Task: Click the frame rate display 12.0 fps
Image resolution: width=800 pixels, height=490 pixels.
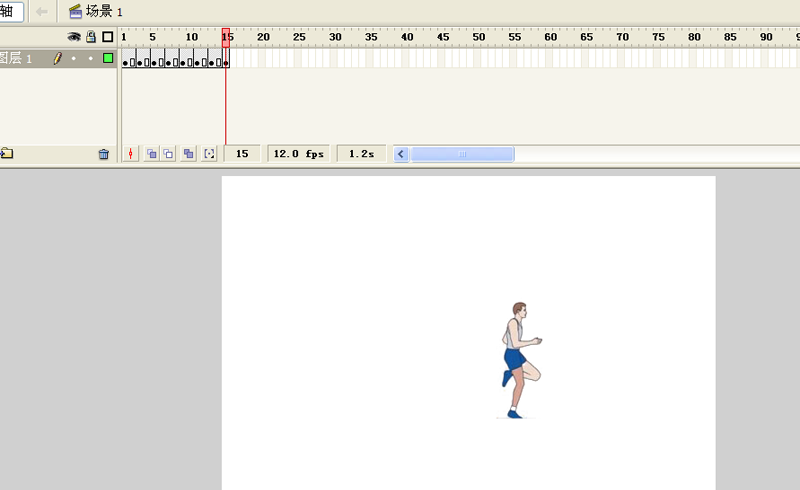Action: click(x=298, y=154)
